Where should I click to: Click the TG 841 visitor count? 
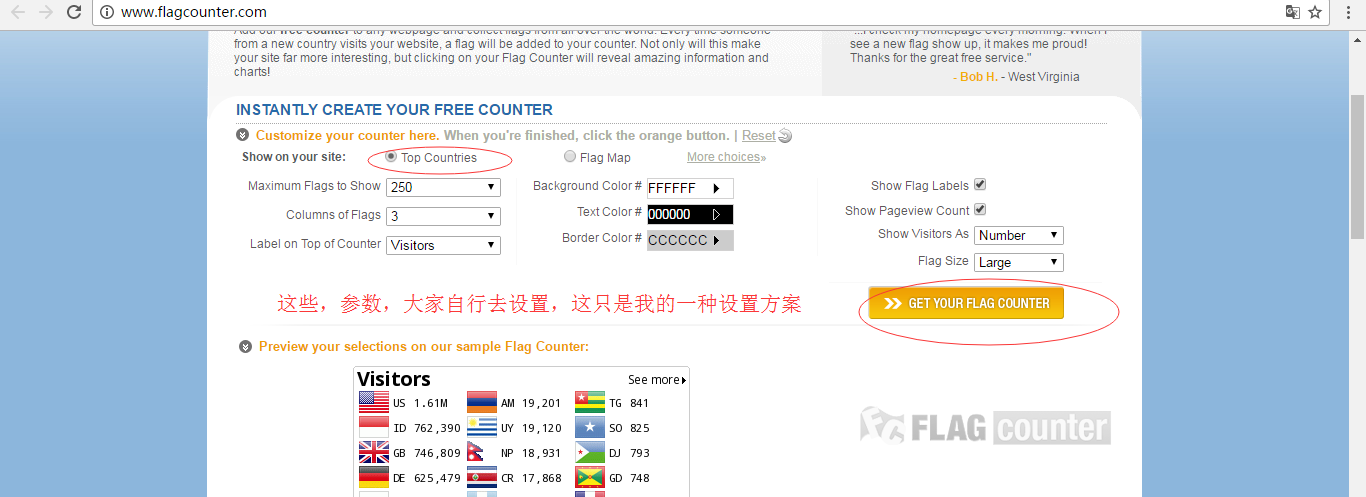(x=629, y=403)
